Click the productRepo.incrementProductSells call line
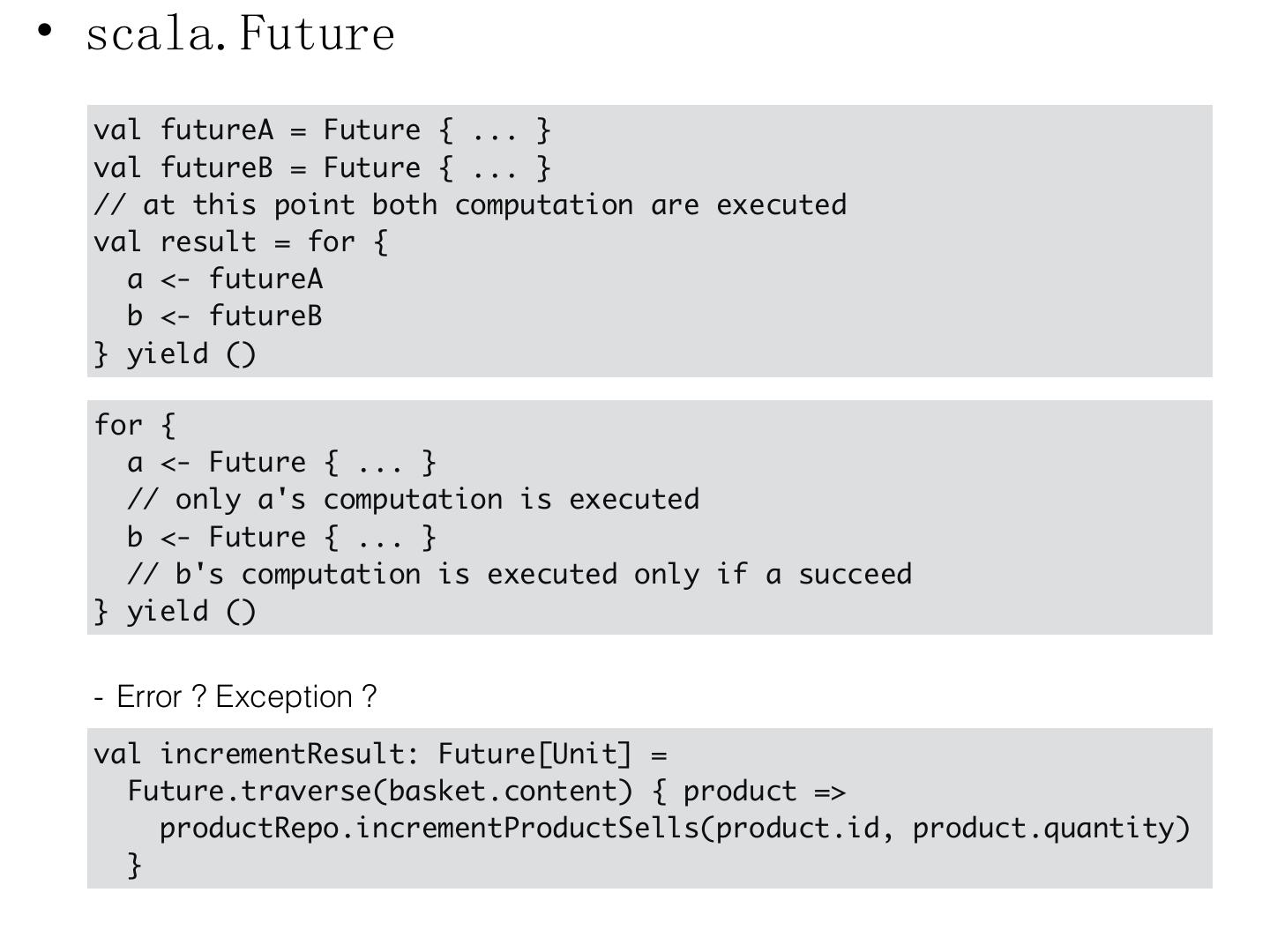 click(x=675, y=829)
